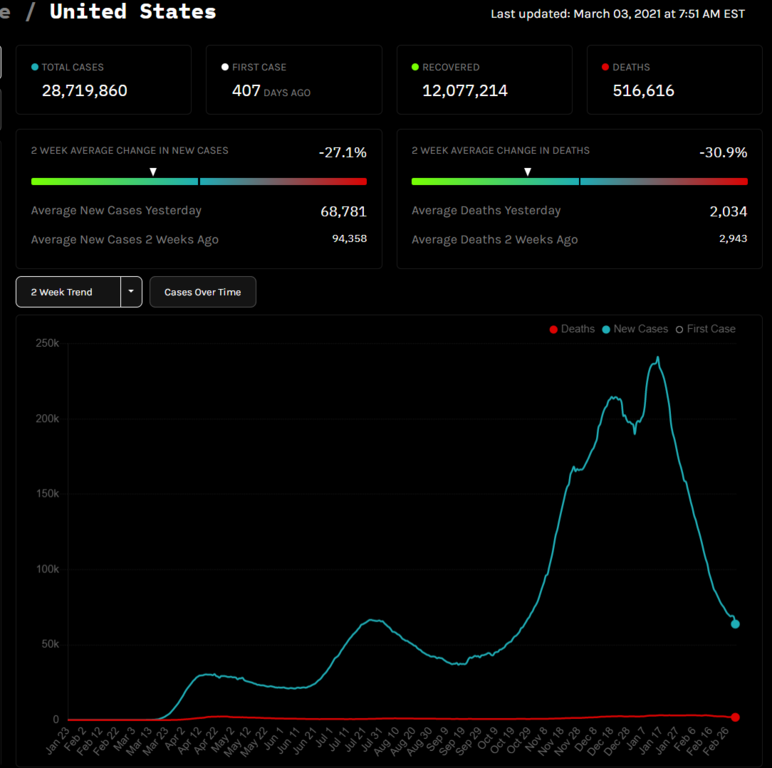Screen dimensions: 772x768
Task: Toggle the First Case marker in chart legend
Action: pos(705,329)
